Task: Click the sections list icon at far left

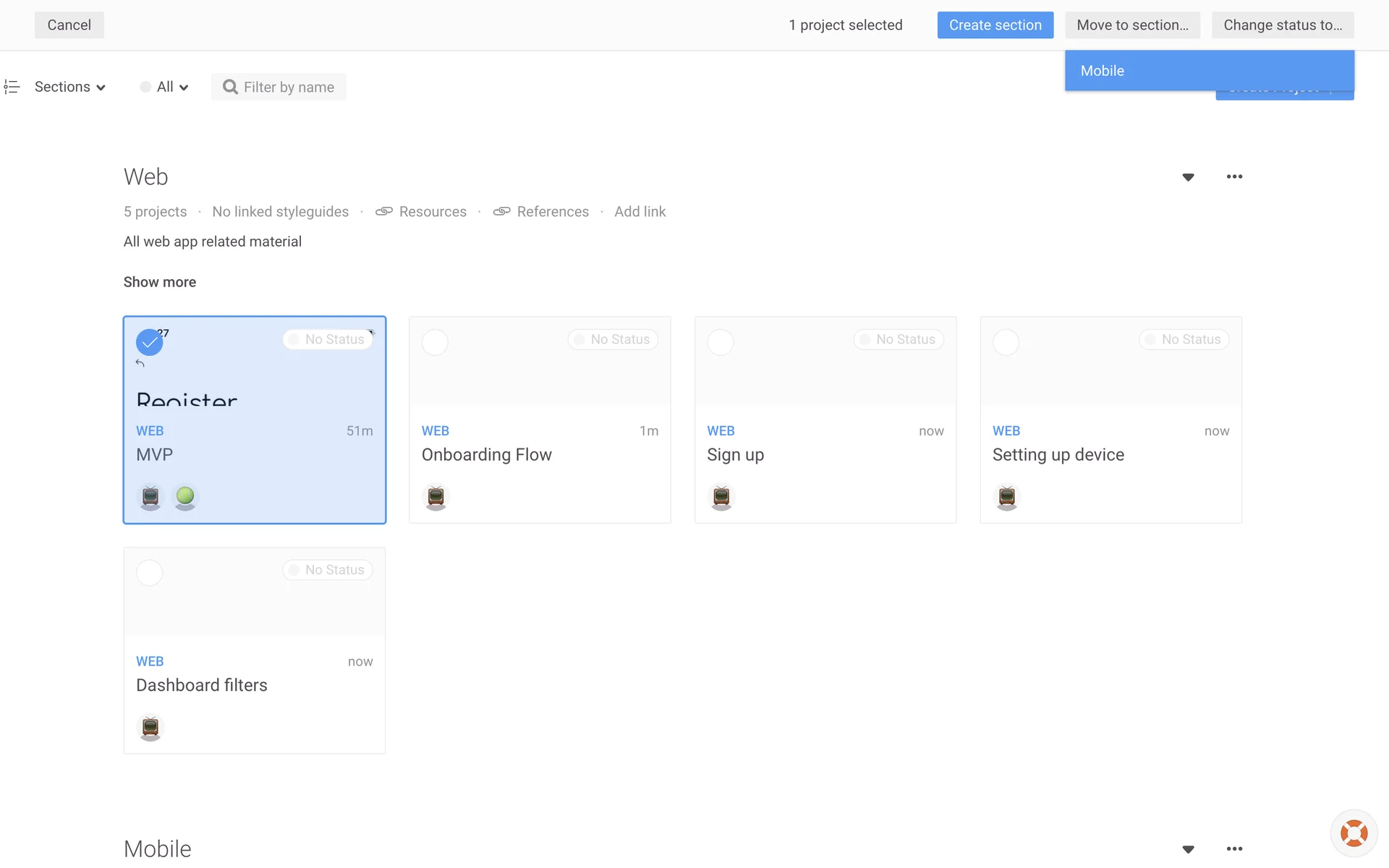Action: [x=12, y=87]
